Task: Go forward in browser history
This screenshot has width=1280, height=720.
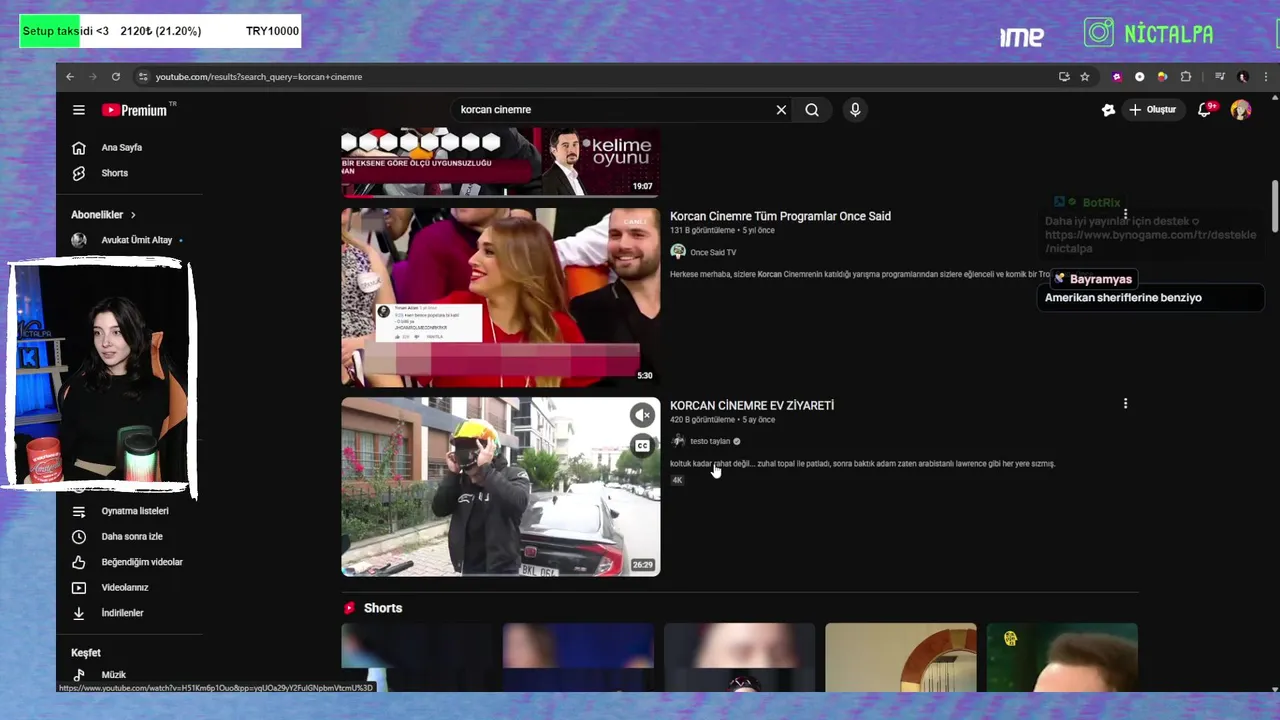Action: [x=93, y=77]
